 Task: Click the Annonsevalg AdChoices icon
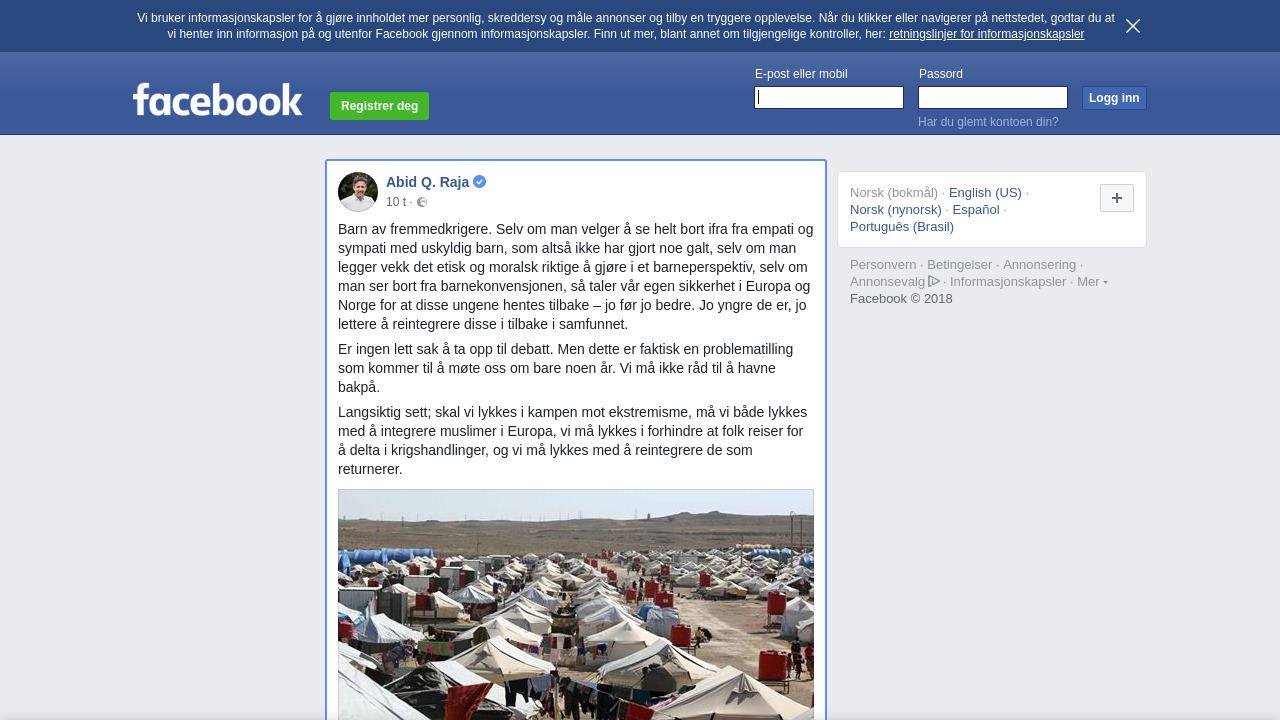(934, 281)
